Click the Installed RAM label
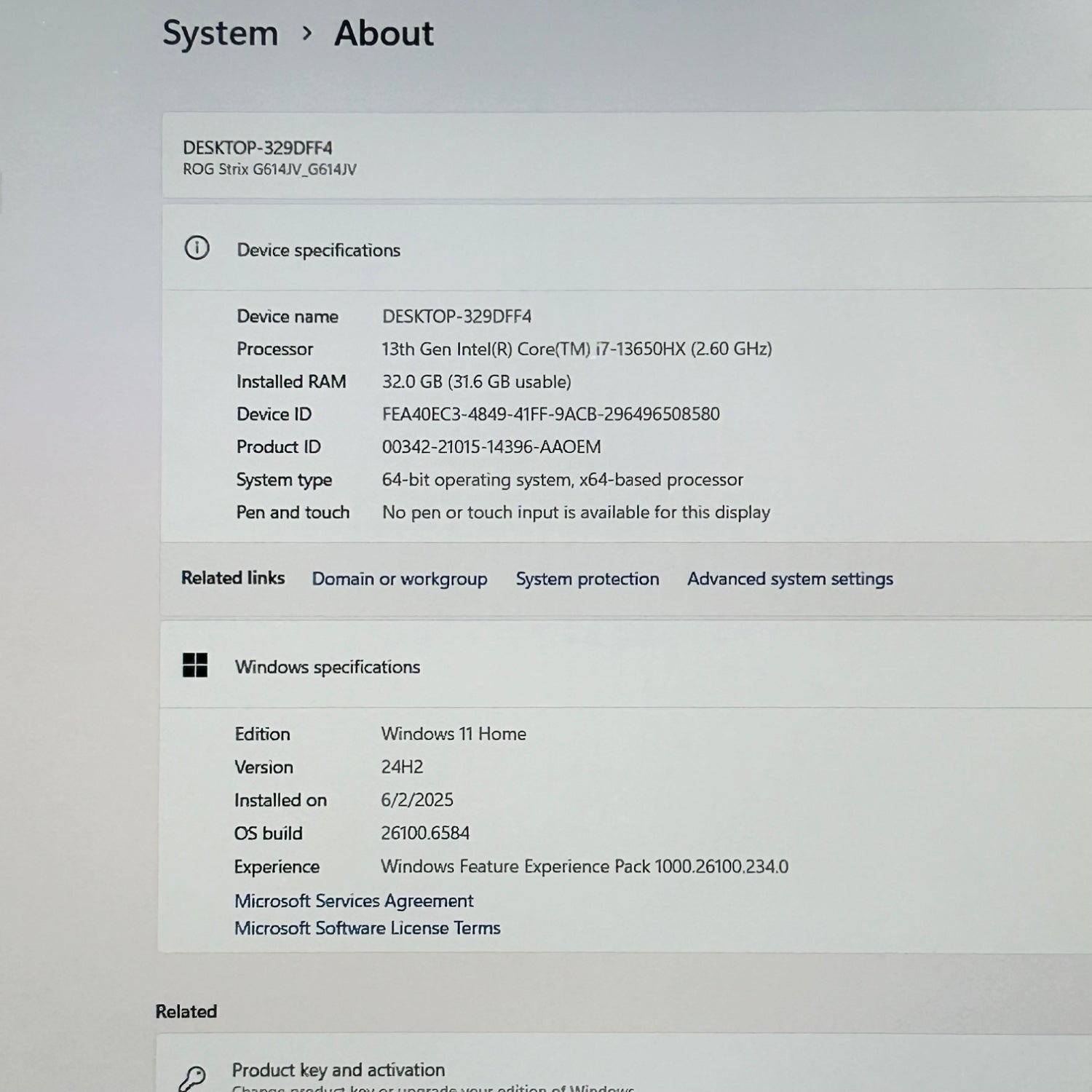This screenshot has height=1092, width=1092. tap(291, 382)
